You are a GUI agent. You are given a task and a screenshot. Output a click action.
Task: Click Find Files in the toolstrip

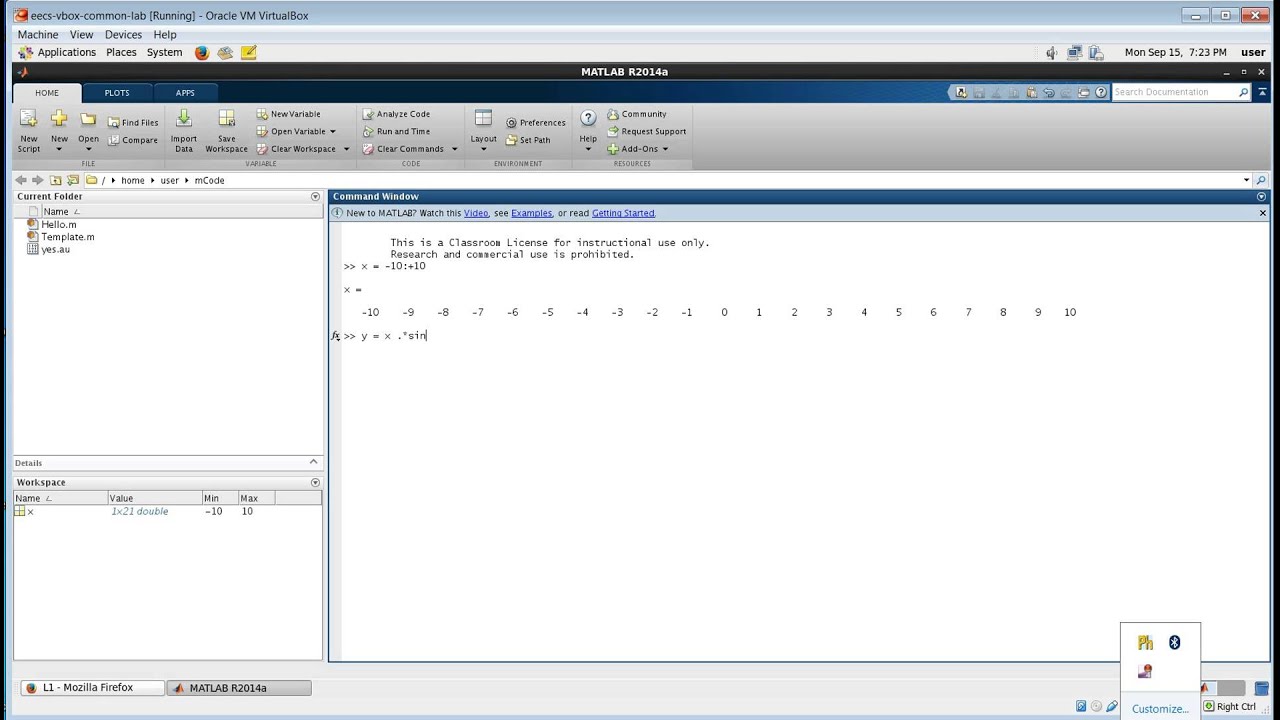coord(133,123)
